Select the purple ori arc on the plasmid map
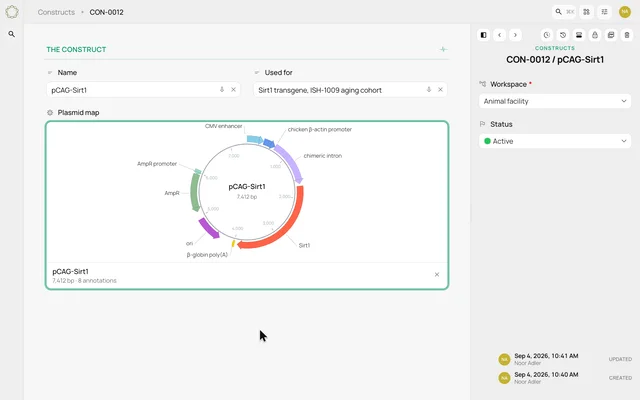The image size is (640, 400). tap(209, 228)
